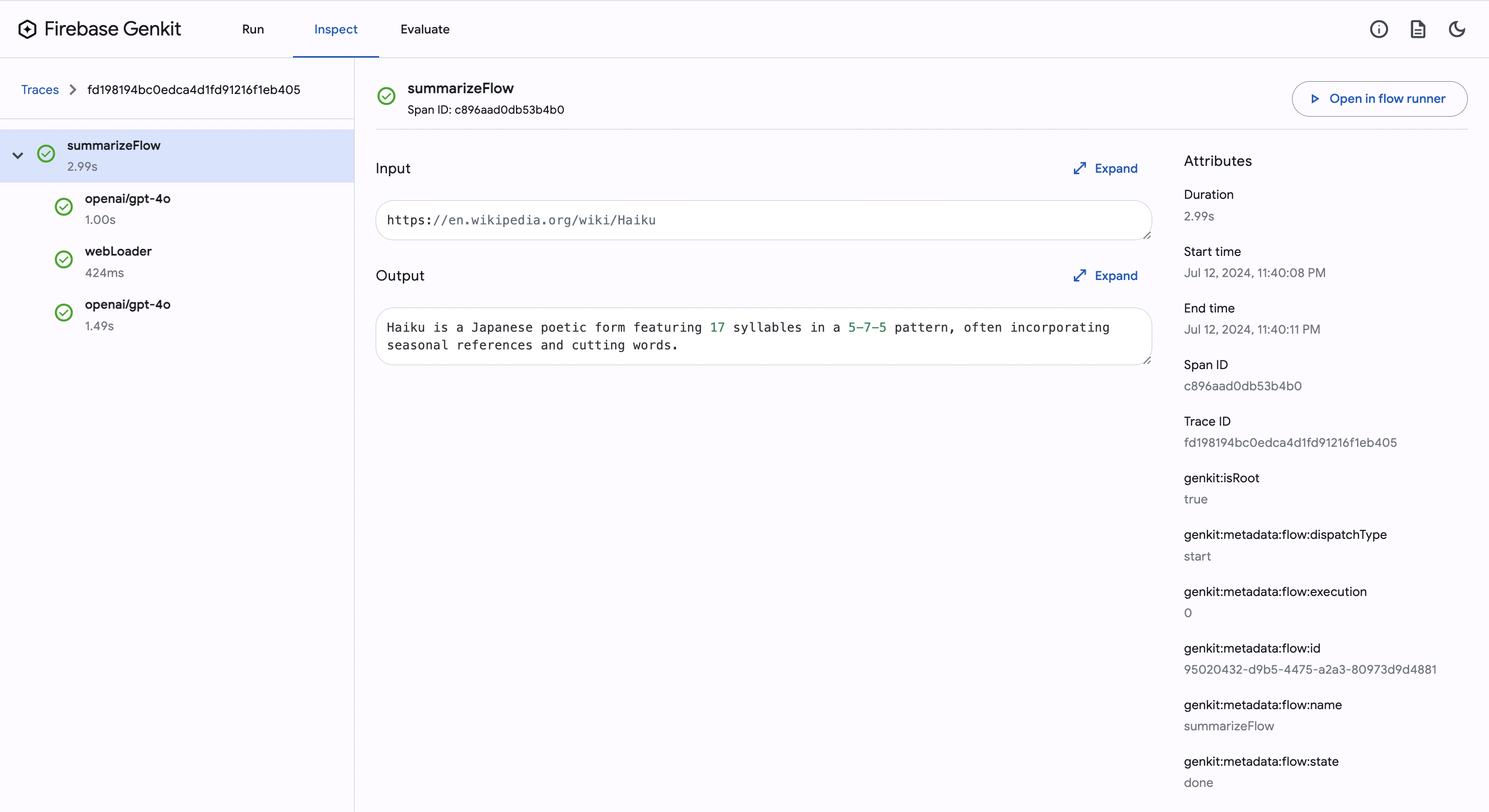Click the summarizeFlow green check status icon in tree
Image resolution: width=1489 pixels, height=812 pixels.
(46, 154)
